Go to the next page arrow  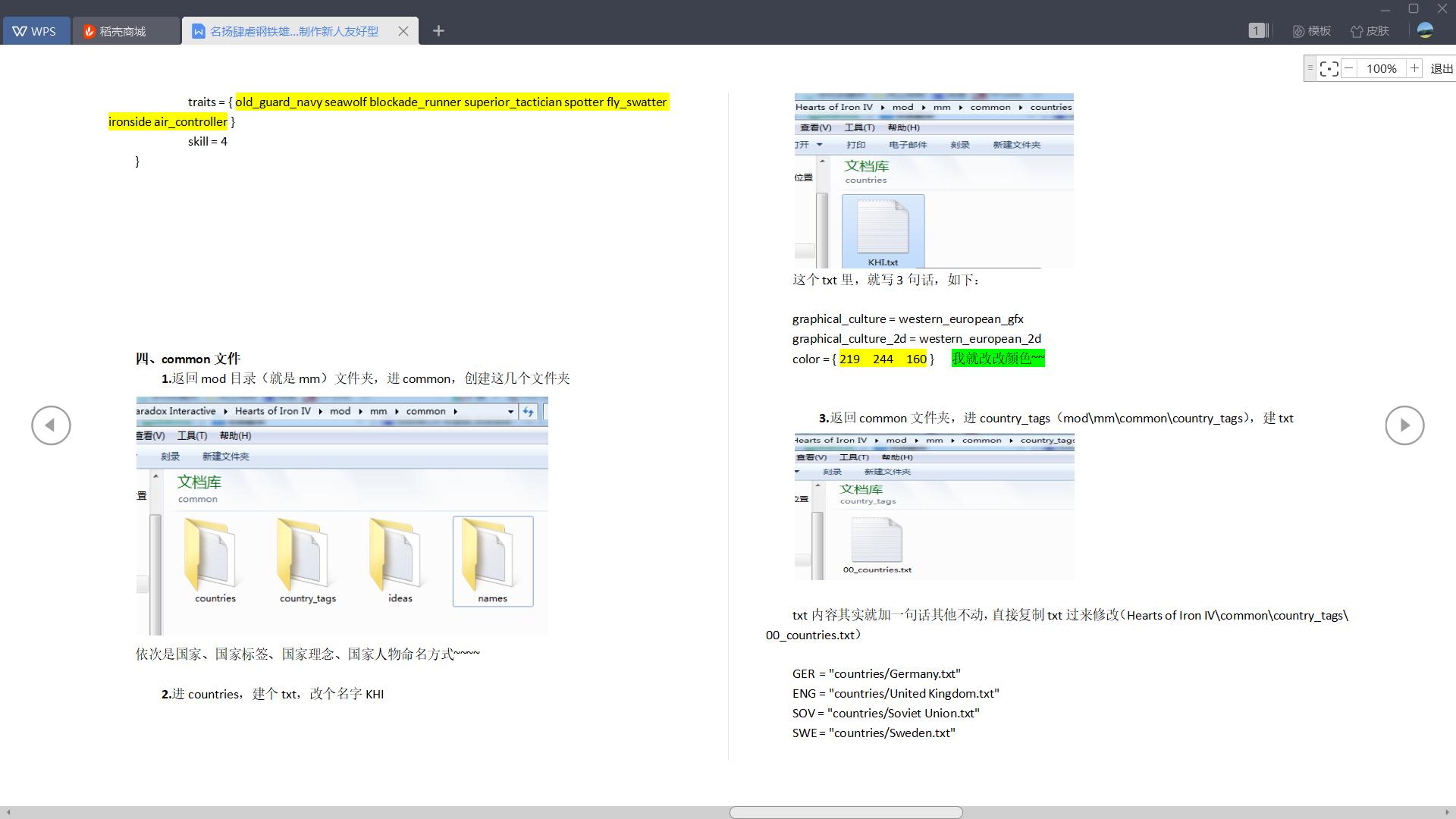pyautogui.click(x=1404, y=425)
